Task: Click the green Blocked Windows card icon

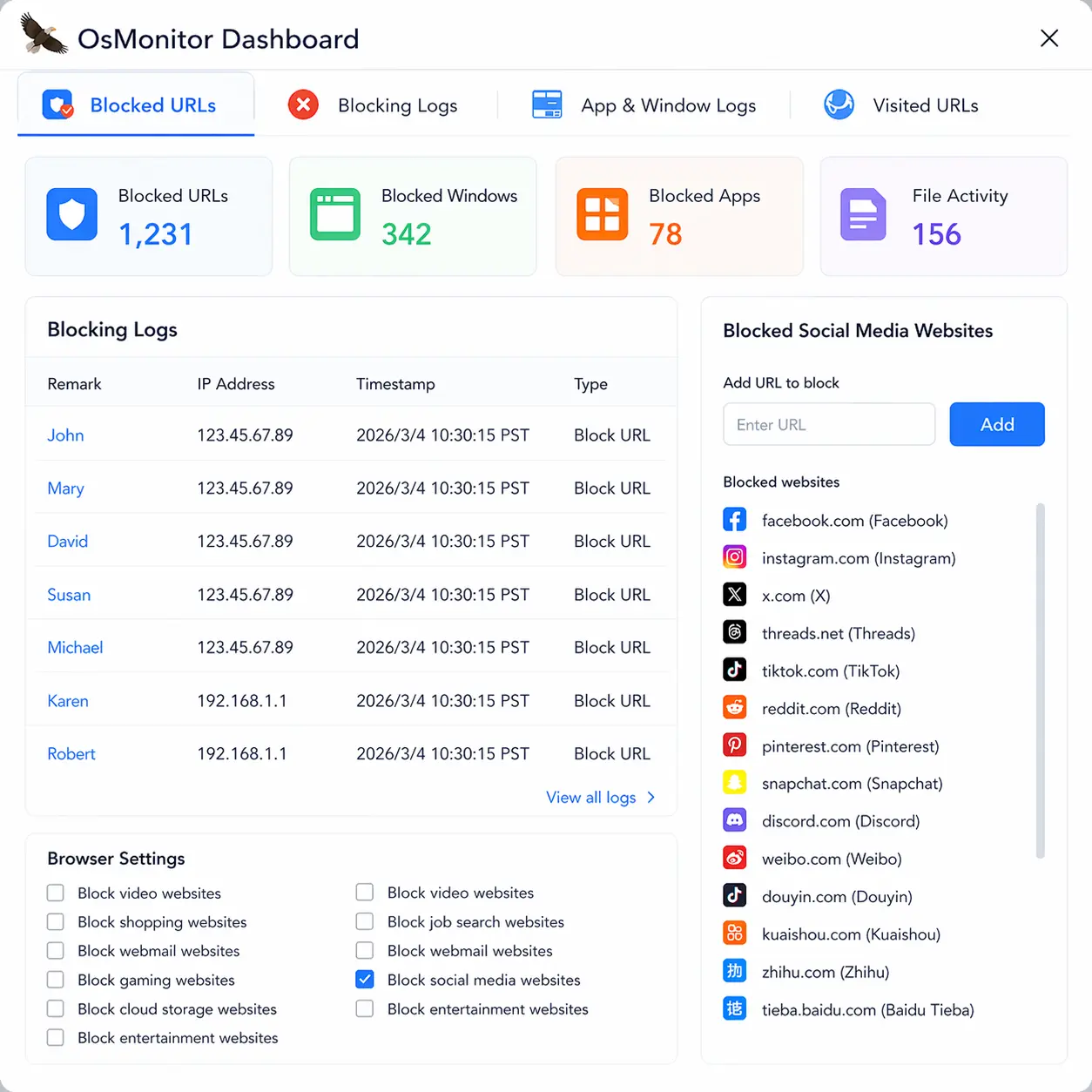Action: 335,214
